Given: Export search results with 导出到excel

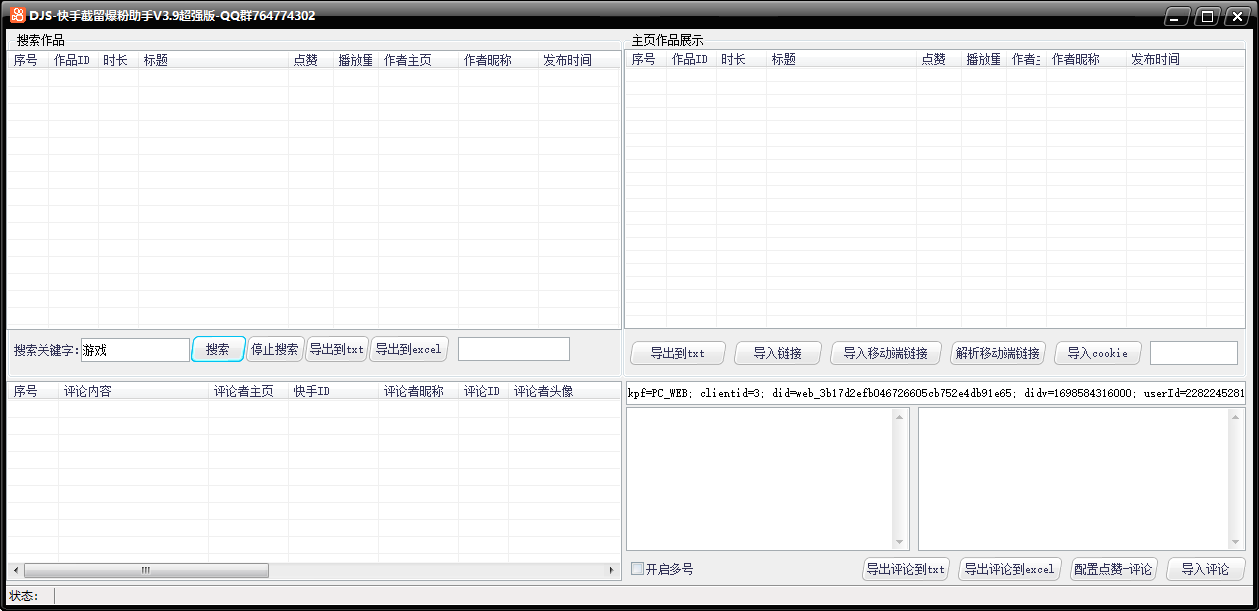Looking at the screenshot, I should click(408, 350).
